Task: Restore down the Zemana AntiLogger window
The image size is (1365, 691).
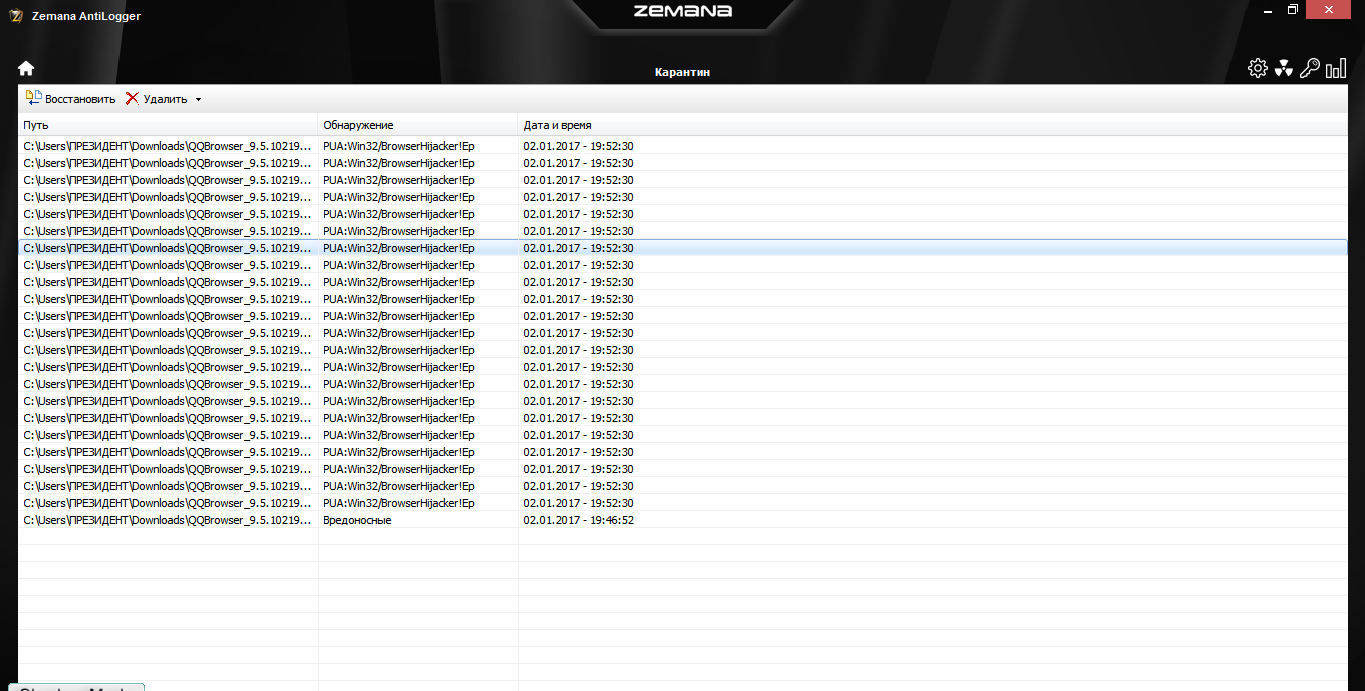Action: pos(1293,9)
